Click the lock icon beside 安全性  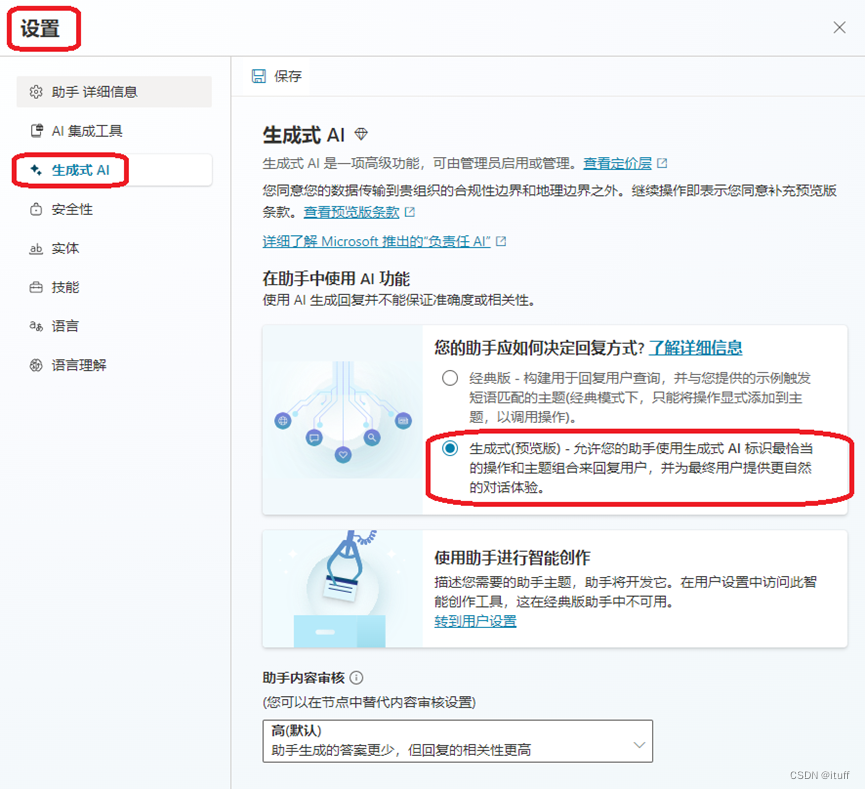click(36, 210)
